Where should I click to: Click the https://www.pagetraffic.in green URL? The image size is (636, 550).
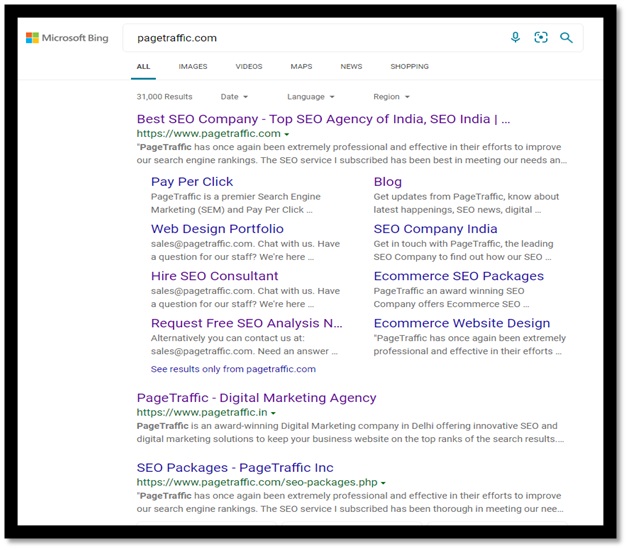click(x=202, y=412)
